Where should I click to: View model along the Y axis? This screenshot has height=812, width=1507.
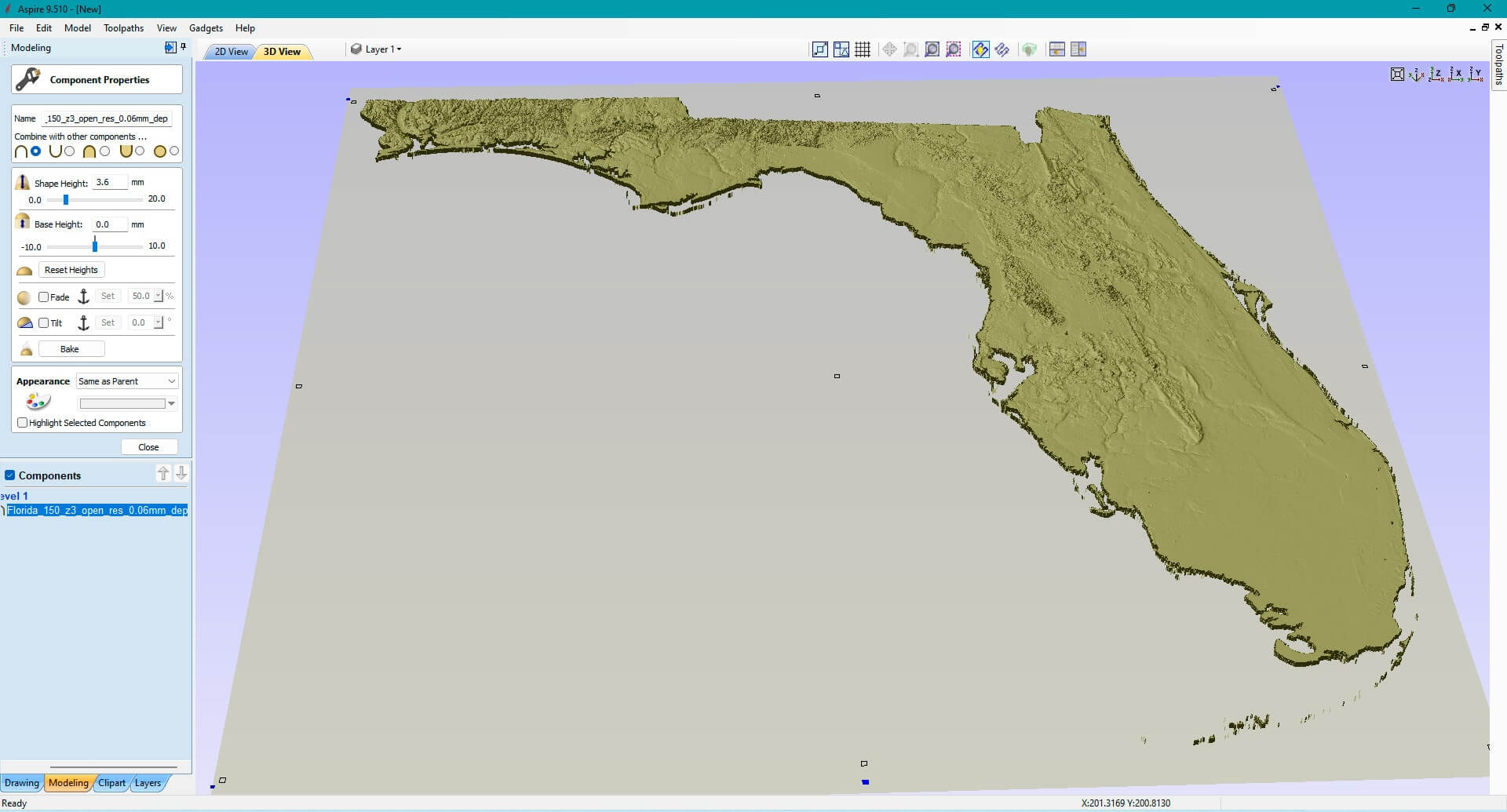1476,75
